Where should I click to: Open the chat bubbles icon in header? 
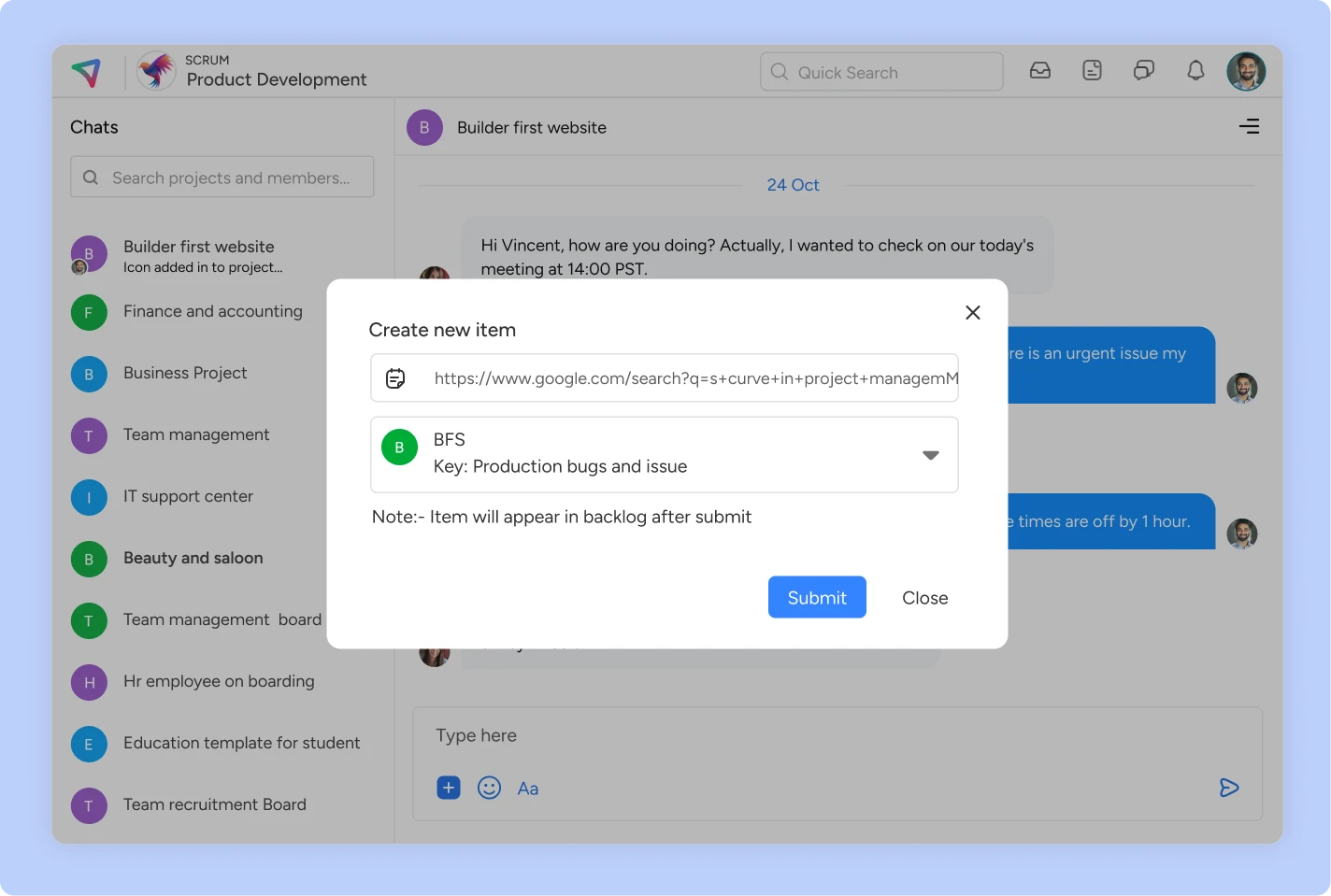(1143, 71)
